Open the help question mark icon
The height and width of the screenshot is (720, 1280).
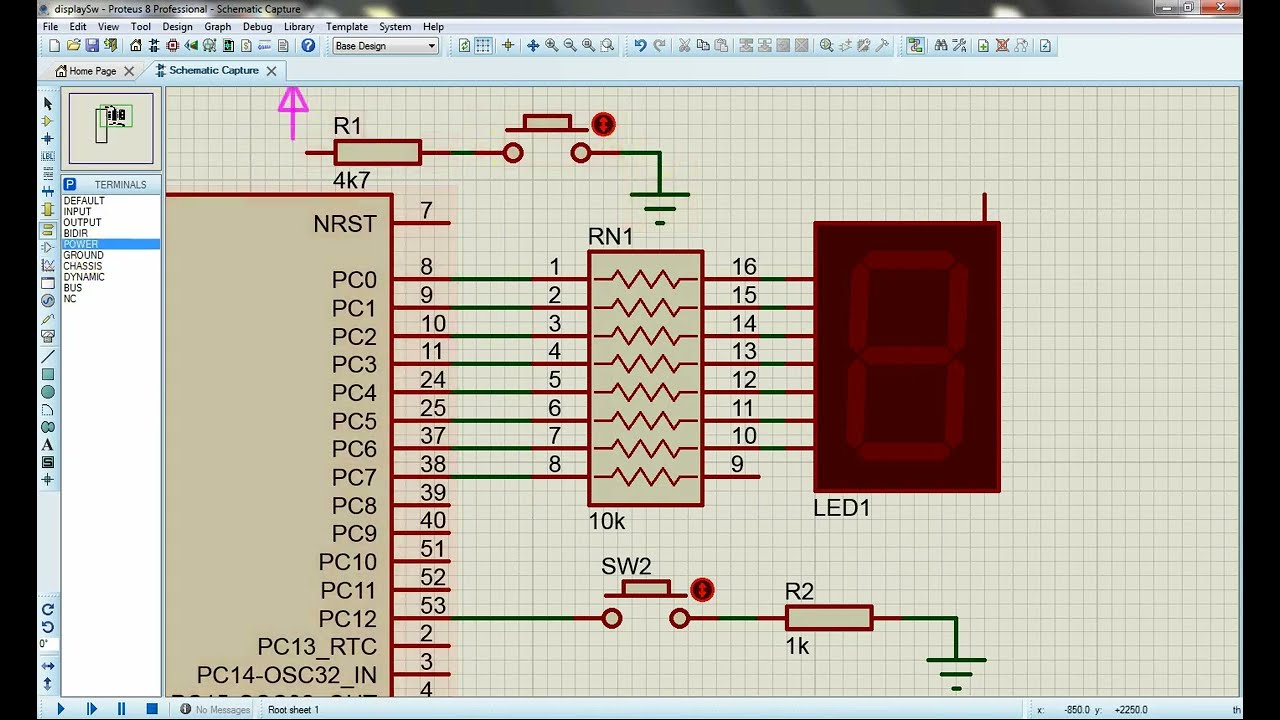click(x=308, y=46)
